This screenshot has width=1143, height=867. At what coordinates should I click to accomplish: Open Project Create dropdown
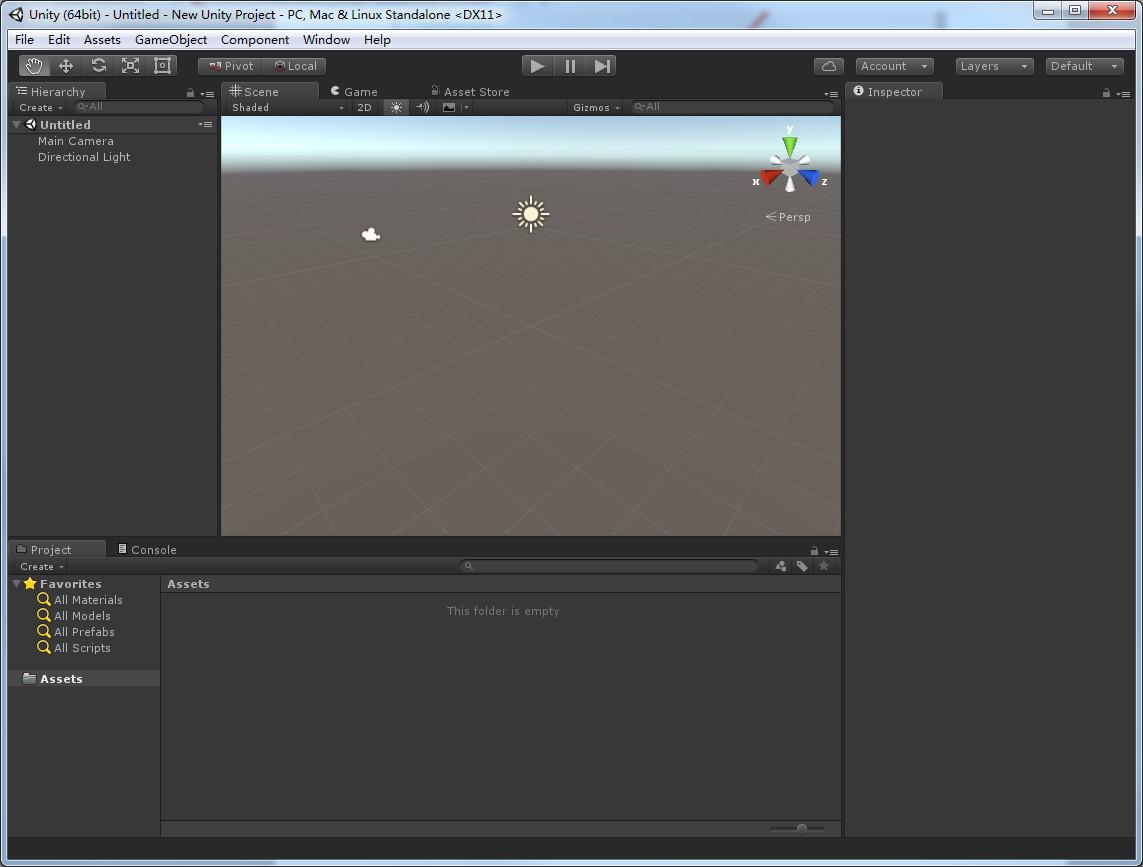click(42, 567)
